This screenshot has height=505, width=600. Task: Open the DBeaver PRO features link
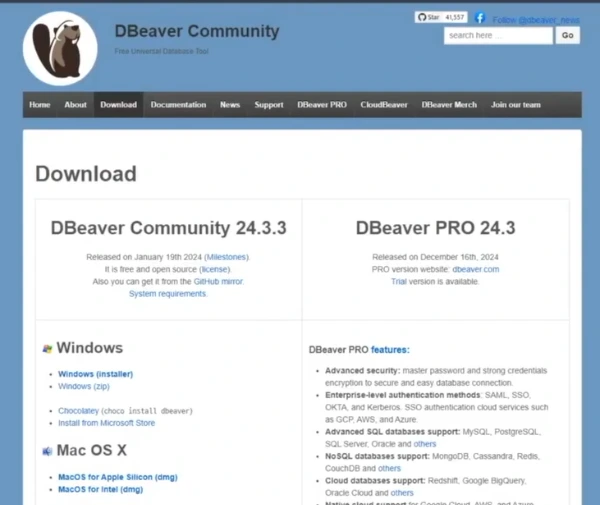coord(390,350)
